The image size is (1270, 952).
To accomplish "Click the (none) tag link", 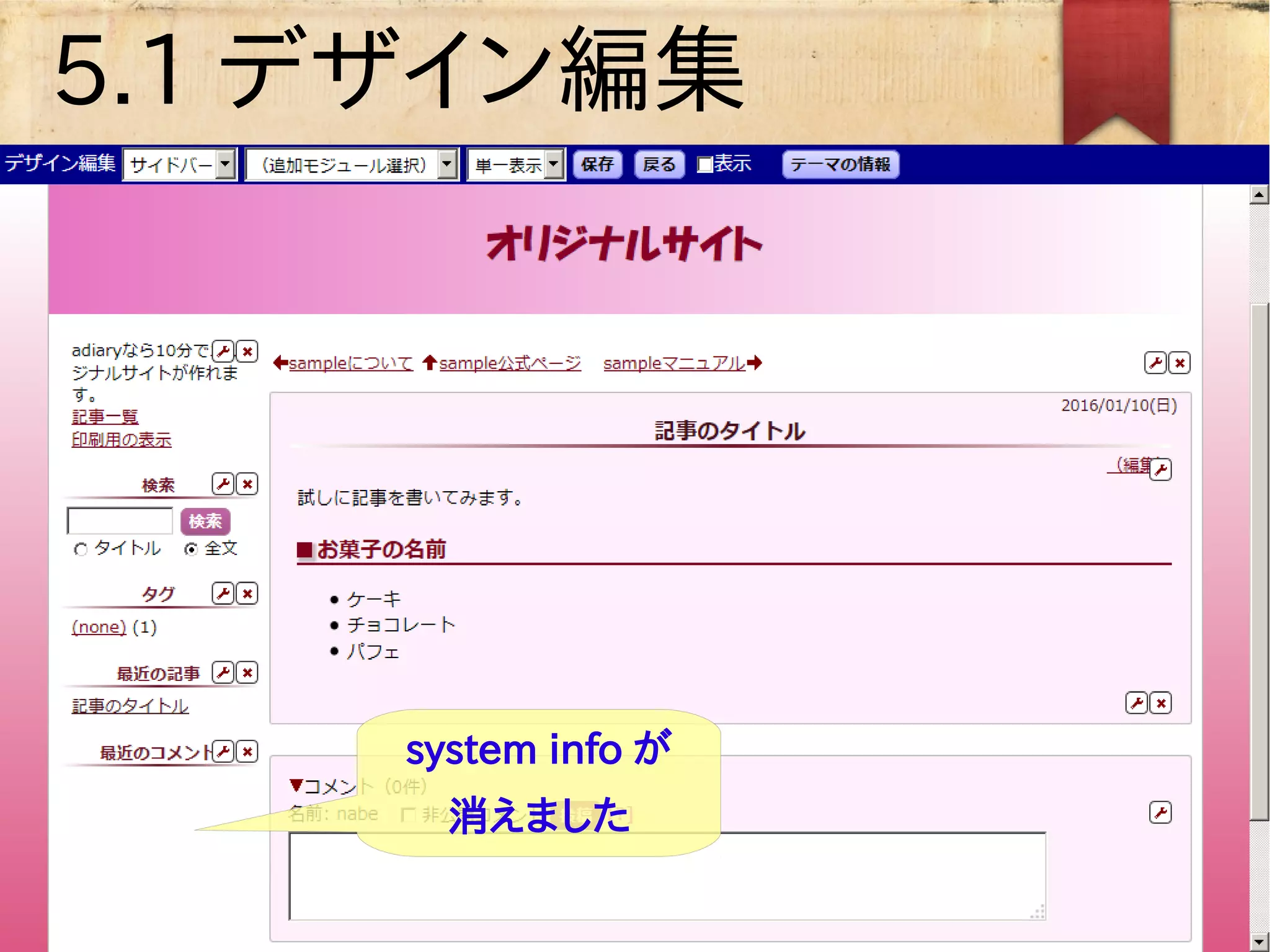I will point(99,627).
